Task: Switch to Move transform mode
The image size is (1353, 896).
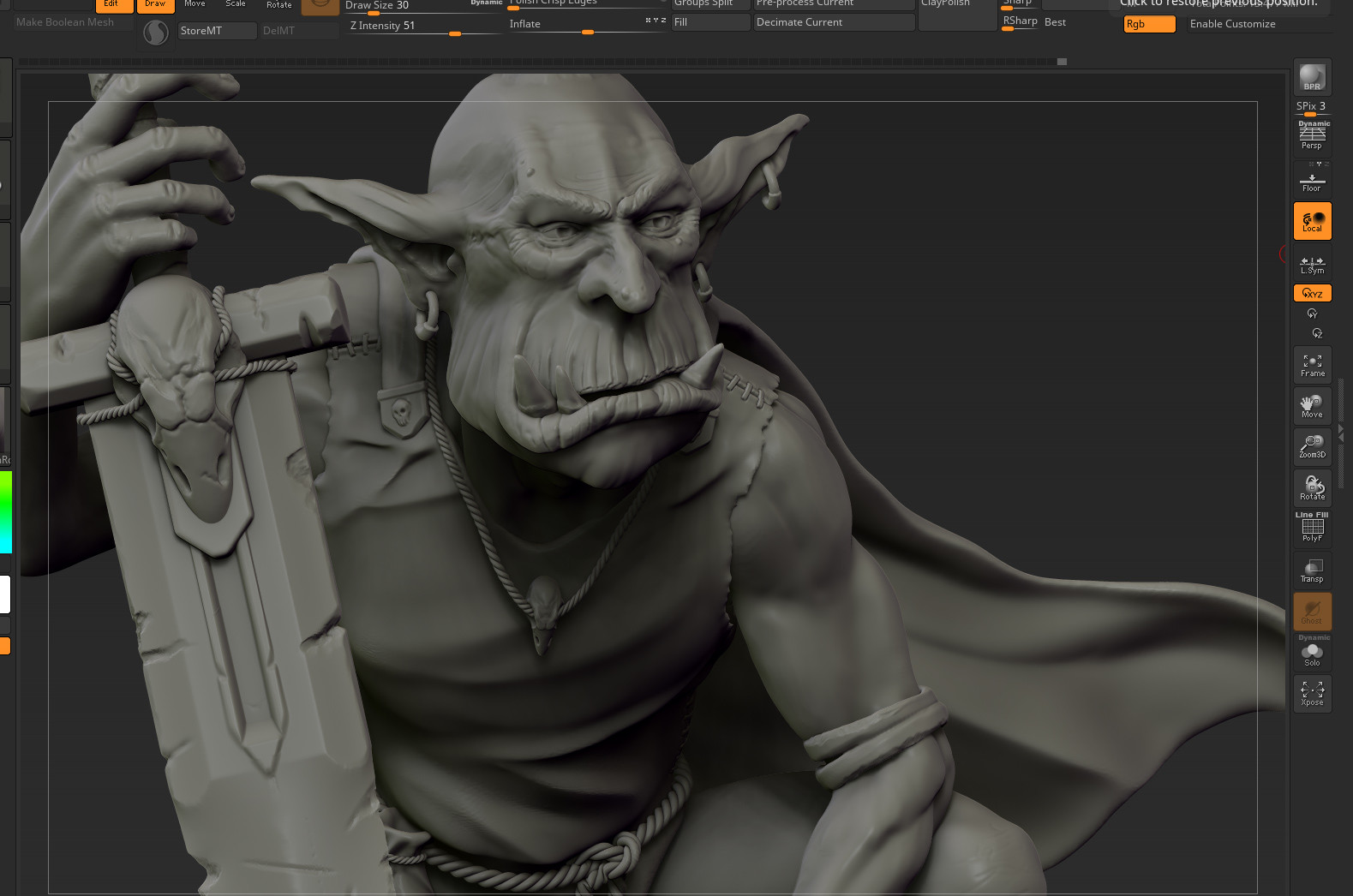Action: [x=195, y=5]
